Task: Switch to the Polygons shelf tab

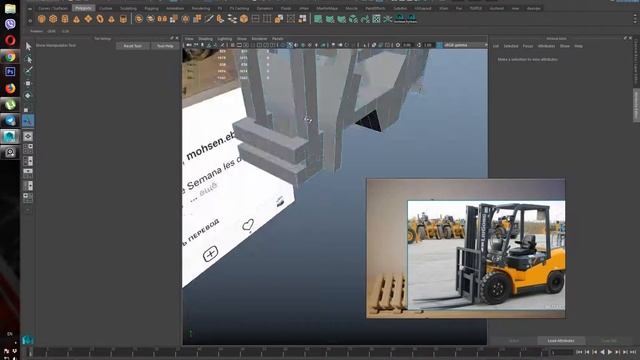Action: point(83,8)
